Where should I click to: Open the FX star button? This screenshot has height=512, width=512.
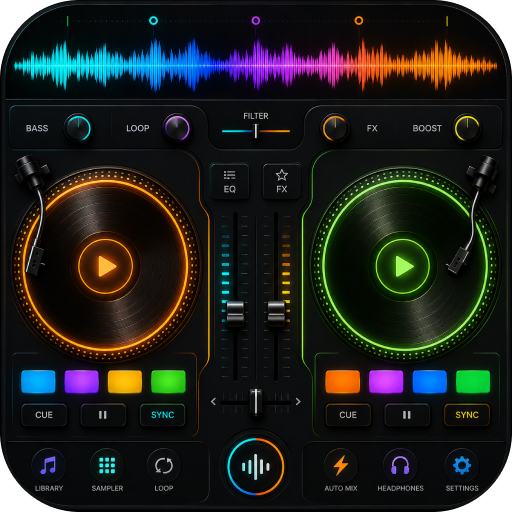282,182
